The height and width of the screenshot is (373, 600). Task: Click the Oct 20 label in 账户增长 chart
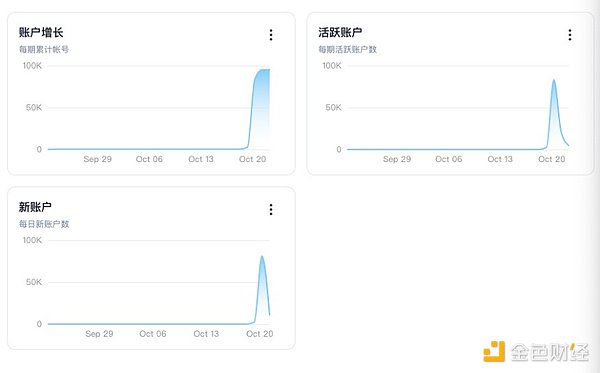click(253, 159)
